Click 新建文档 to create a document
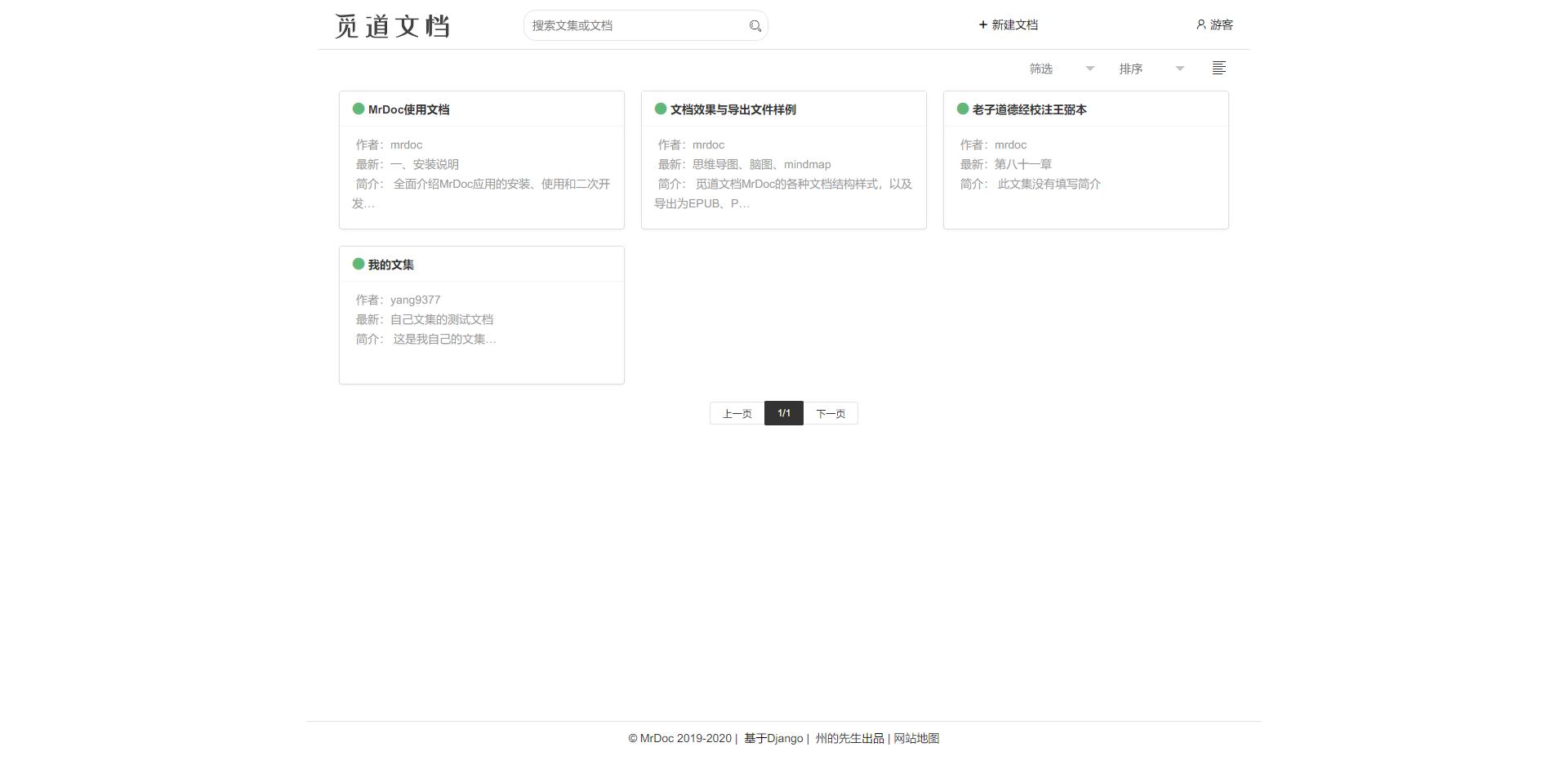Screen dimensions: 1568x765 point(1008,24)
